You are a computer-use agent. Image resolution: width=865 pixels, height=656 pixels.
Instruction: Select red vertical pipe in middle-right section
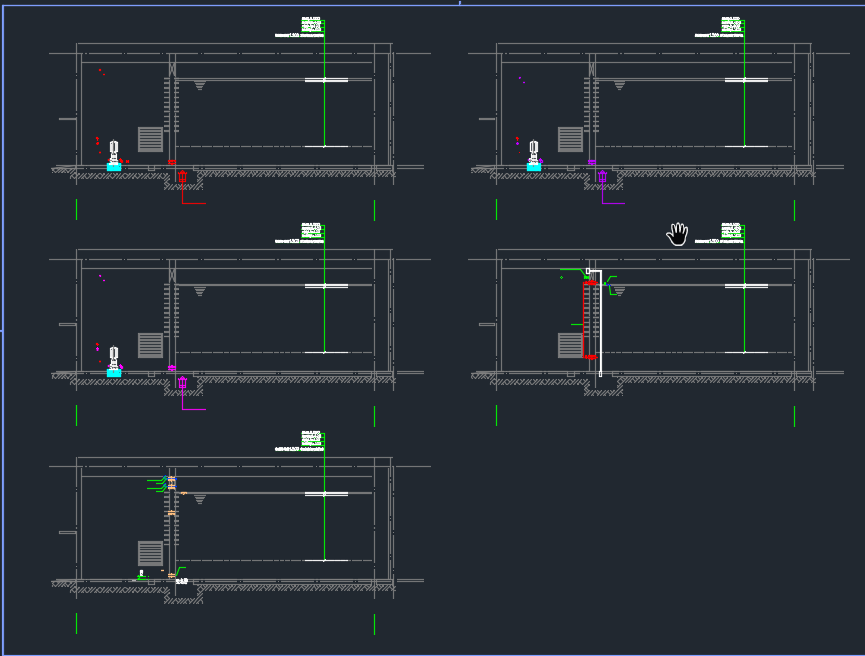tap(584, 320)
